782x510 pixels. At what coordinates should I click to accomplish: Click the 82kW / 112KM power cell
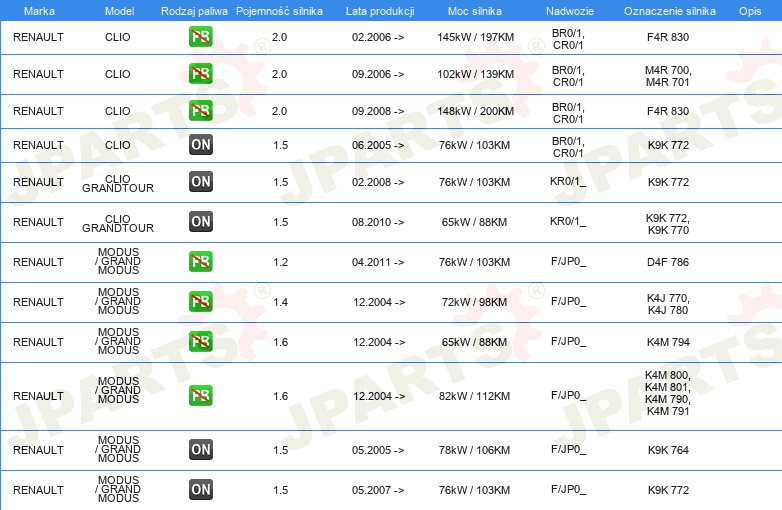[x=474, y=396]
